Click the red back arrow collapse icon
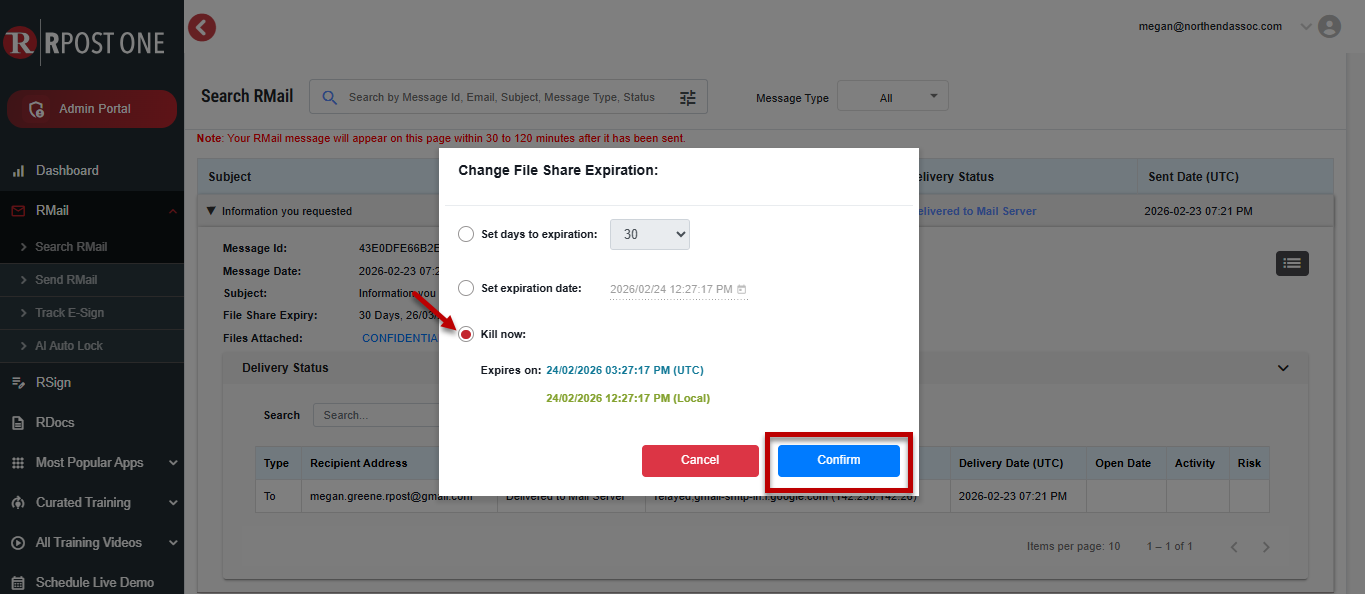This screenshot has height=594, width=1365. pyautogui.click(x=202, y=28)
